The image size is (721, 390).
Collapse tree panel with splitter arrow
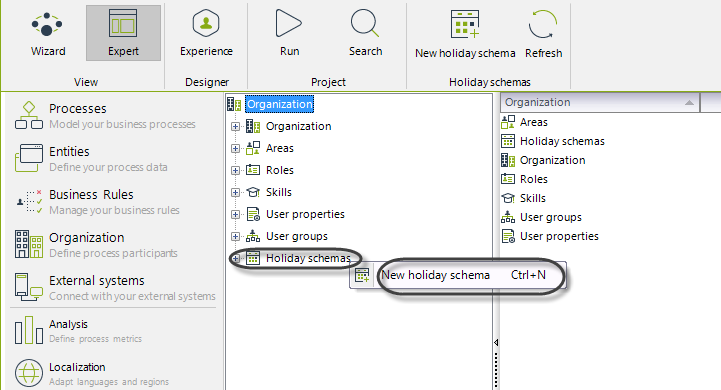click(496, 342)
